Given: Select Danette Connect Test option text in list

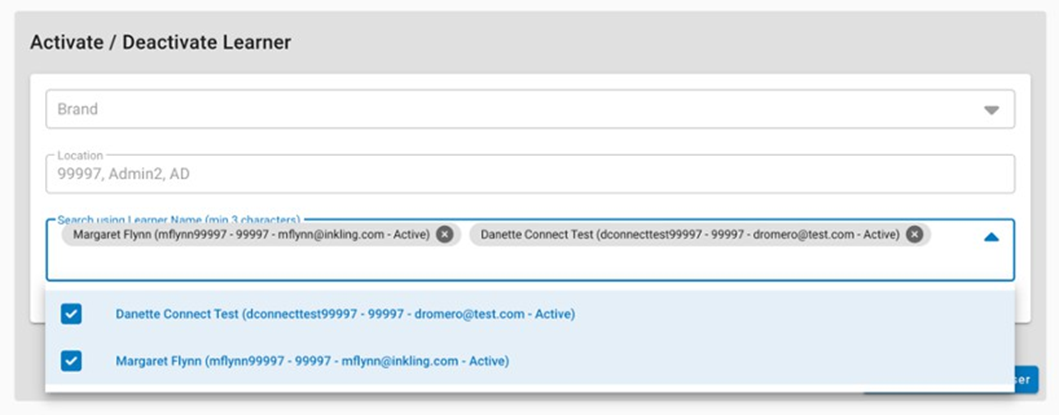Looking at the screenshot, I should 344,314.
